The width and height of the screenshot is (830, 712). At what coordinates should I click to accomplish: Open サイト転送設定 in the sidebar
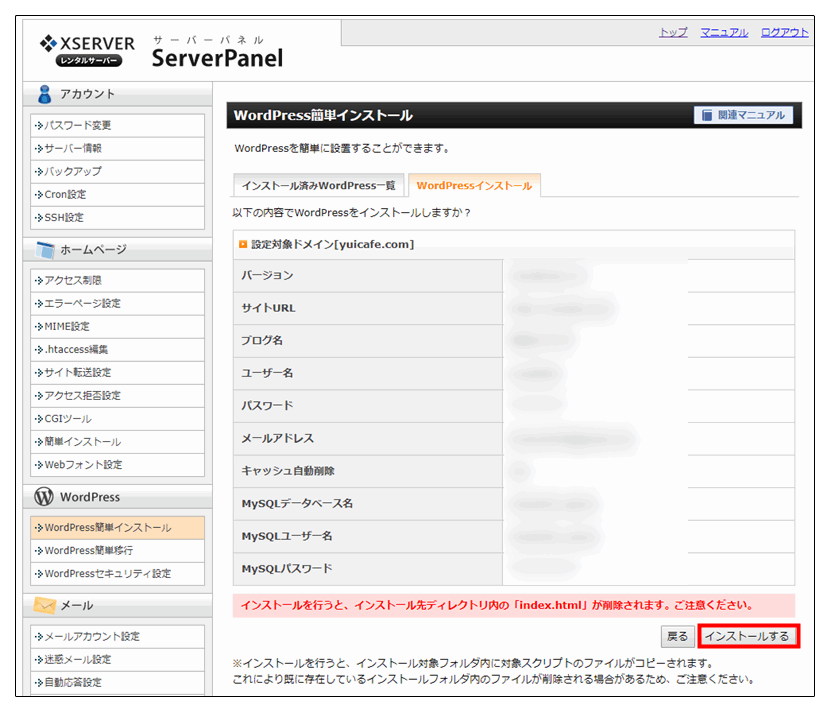point(118,373)
